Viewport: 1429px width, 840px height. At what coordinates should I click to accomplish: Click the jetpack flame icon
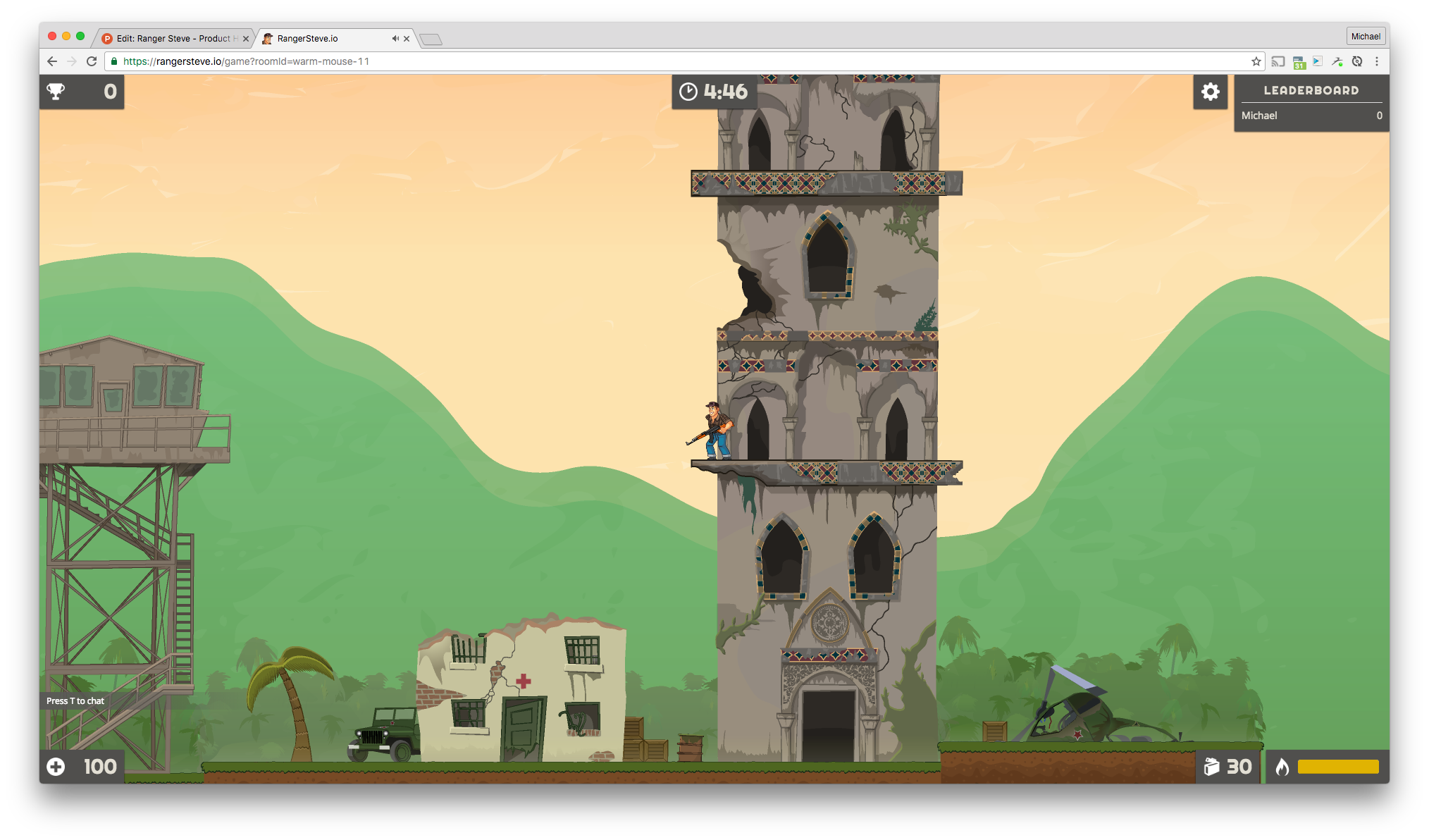(x=1282, y=767)
